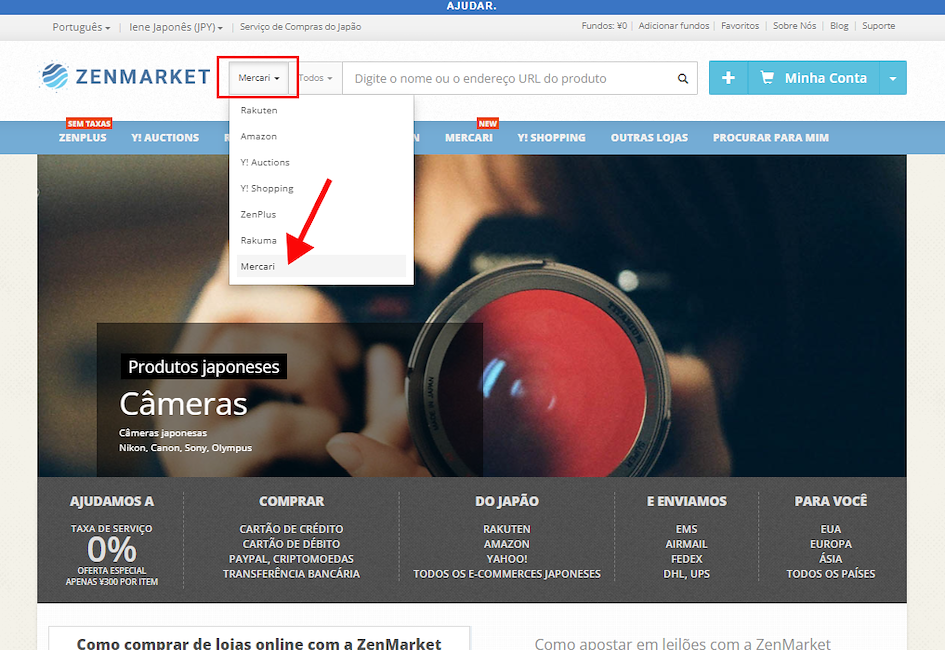Open the PROCURAR PARA MIM navigation tab
This screenshot has width=945, height=650.
(x=771, y=137)
